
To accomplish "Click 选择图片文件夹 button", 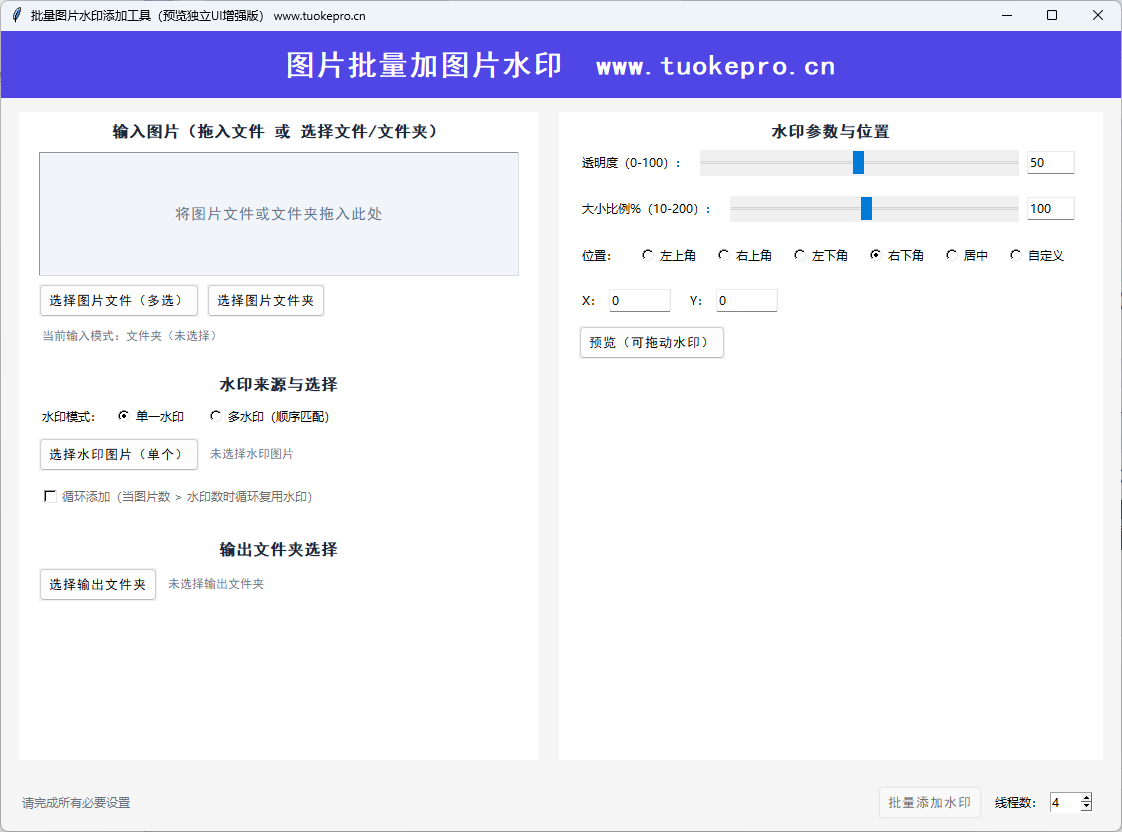I will coord(265,300).
